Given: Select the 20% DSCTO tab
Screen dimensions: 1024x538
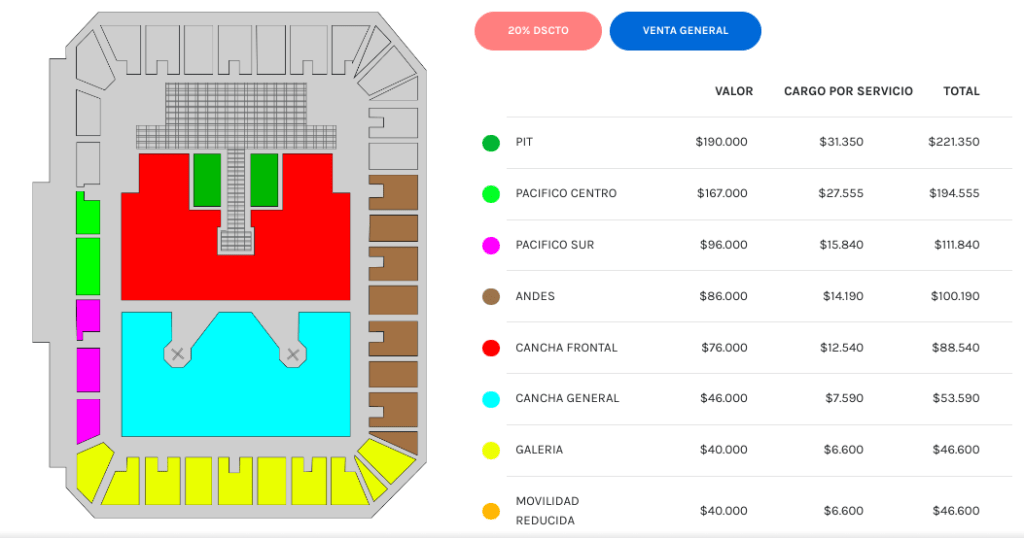Looking at the screenshot, I should point(538,31).
